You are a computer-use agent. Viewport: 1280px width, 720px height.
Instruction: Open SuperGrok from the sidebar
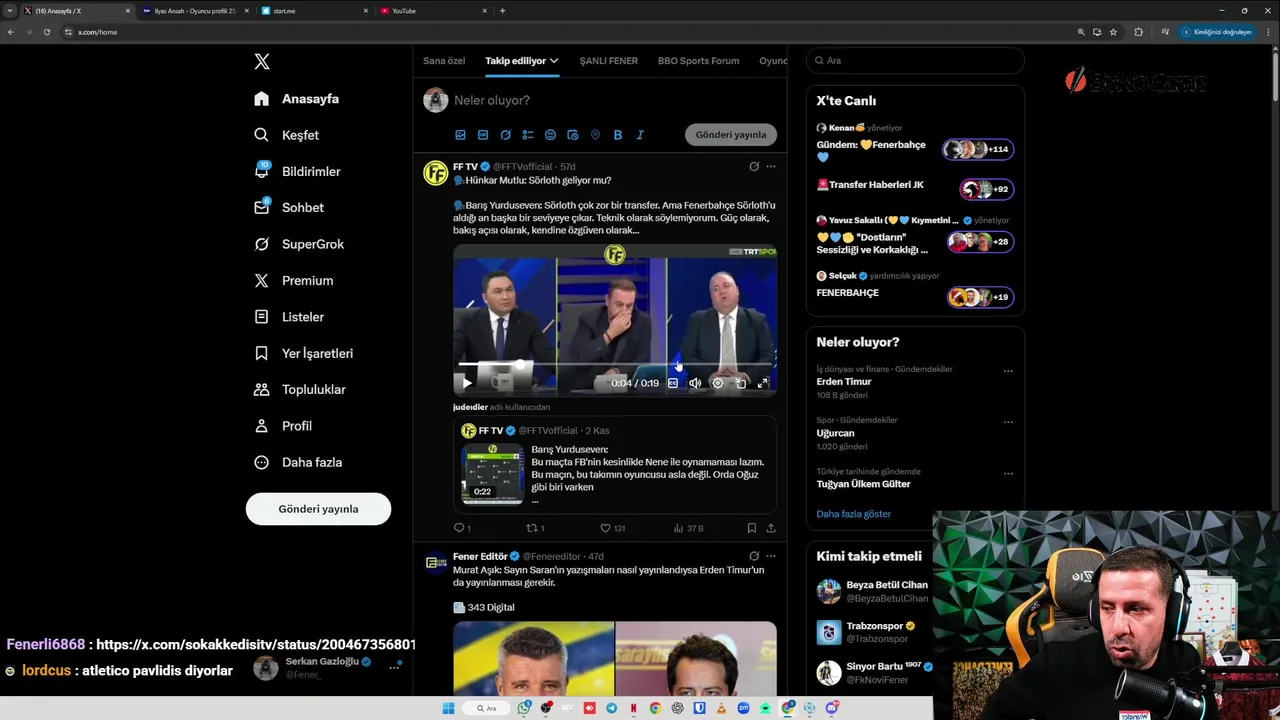pos(298,244)
